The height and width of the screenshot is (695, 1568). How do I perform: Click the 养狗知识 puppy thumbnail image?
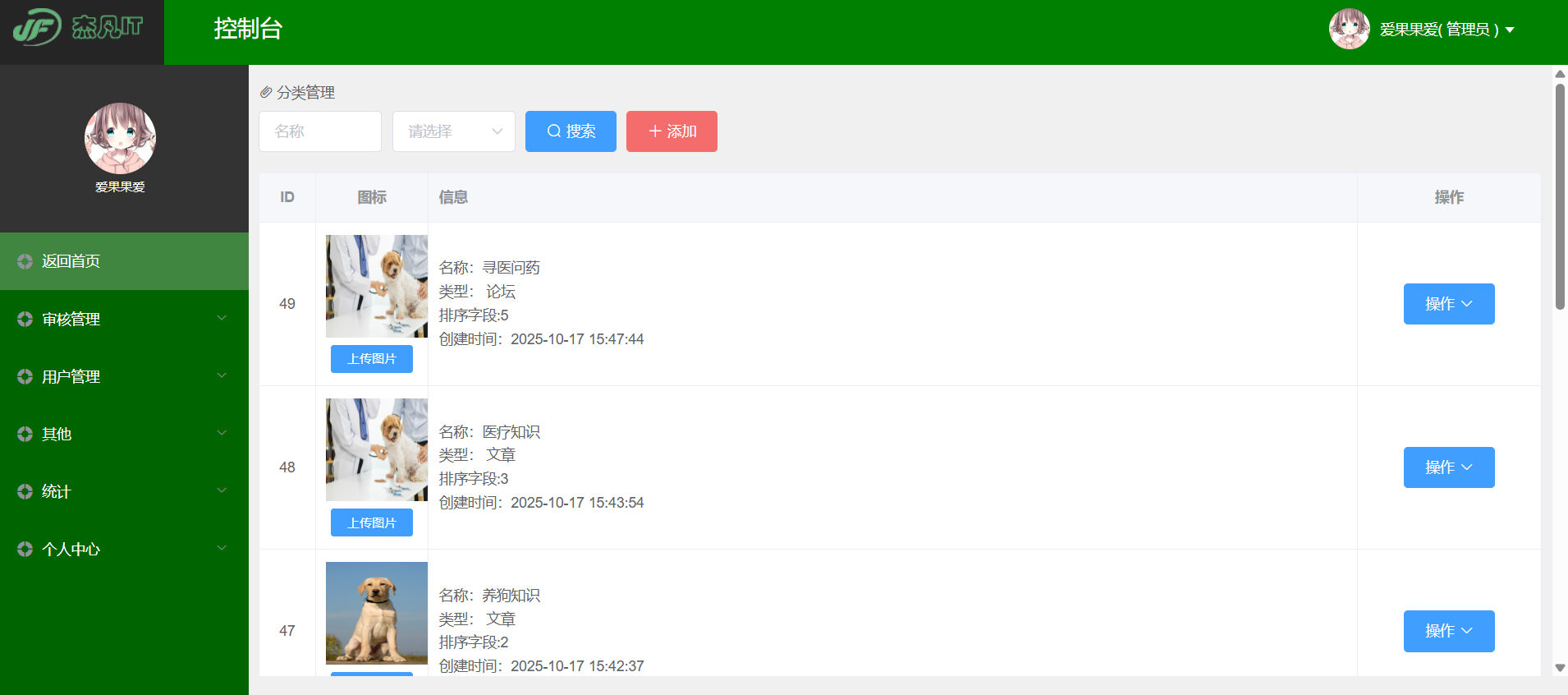(x=377, y=613)
